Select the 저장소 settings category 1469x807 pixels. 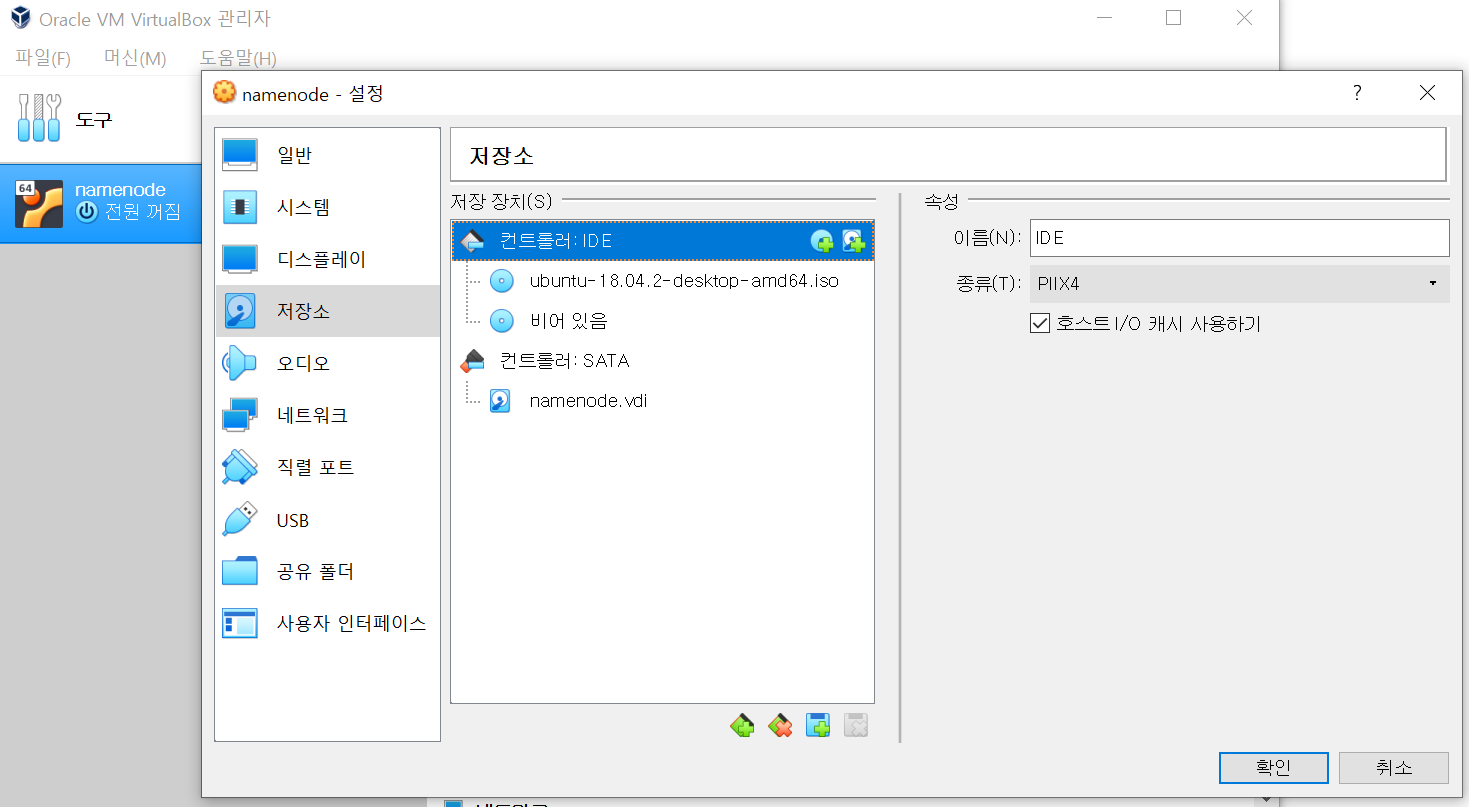click(327, 311)
